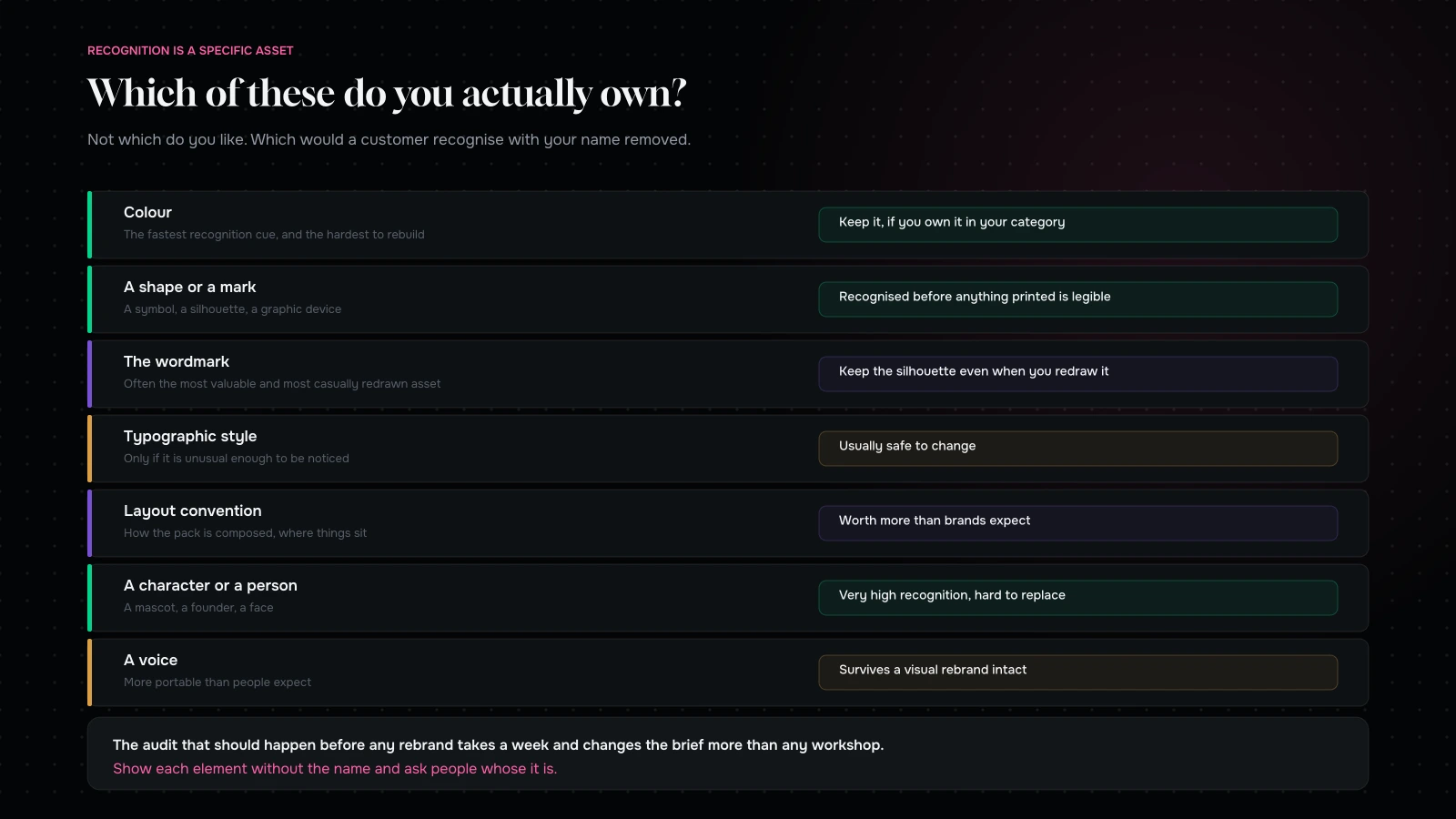
Task: Select 'Worth more than brands expect' badge
Action: pos(1077,523)
